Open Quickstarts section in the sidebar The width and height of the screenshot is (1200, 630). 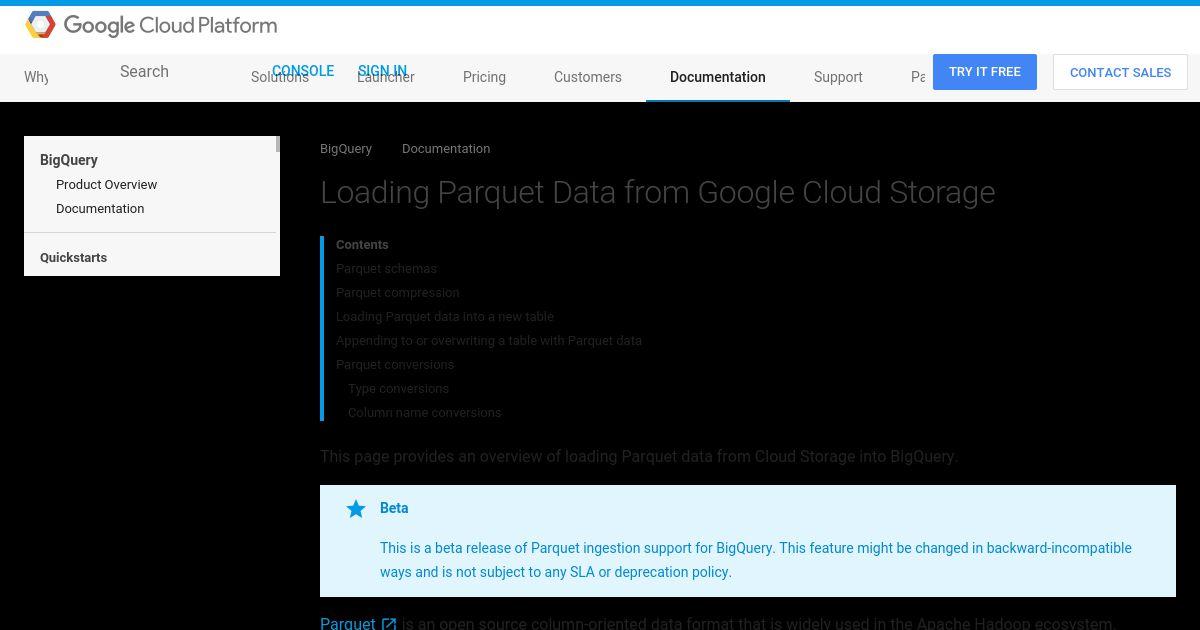click(73, 257)
